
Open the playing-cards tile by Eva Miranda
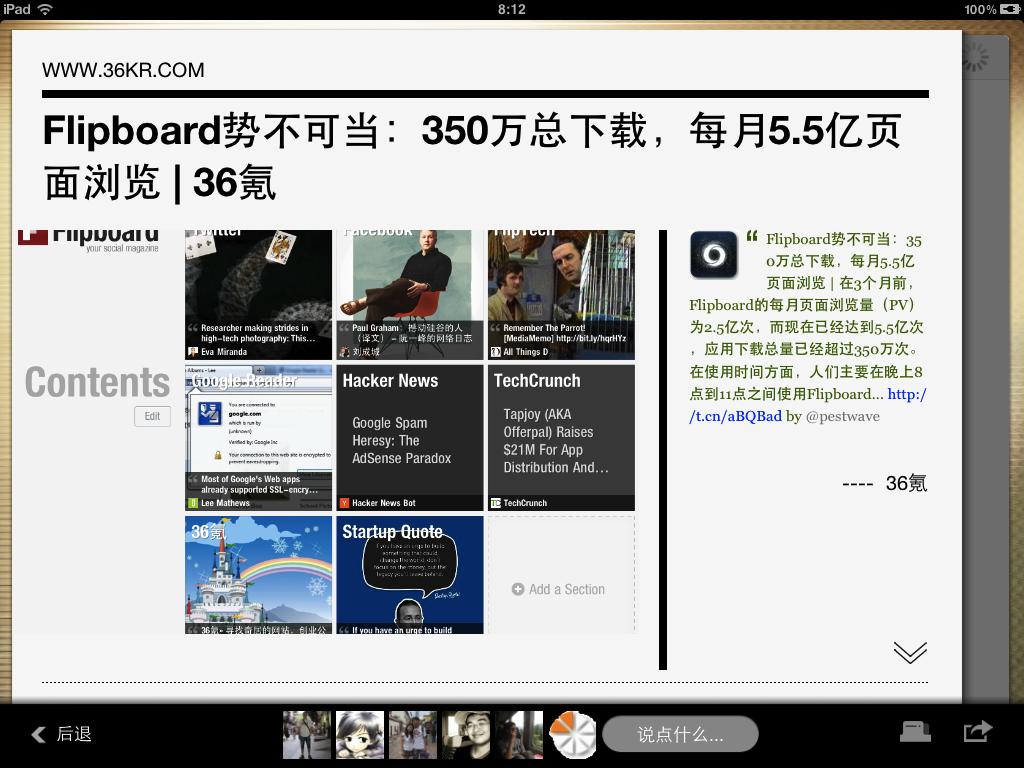click(x=259, y=295)
